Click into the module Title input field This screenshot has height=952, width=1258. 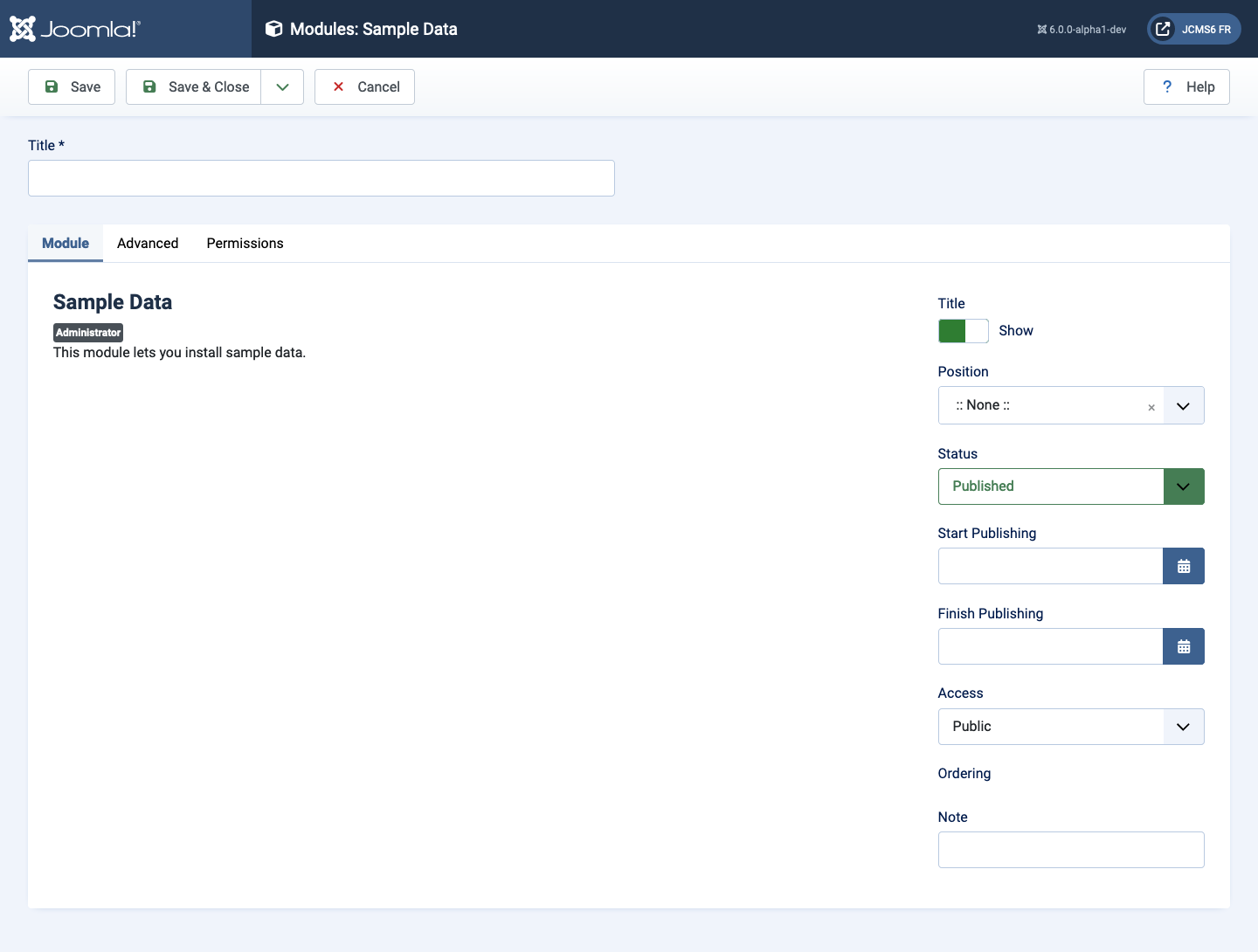pos(321,178)
